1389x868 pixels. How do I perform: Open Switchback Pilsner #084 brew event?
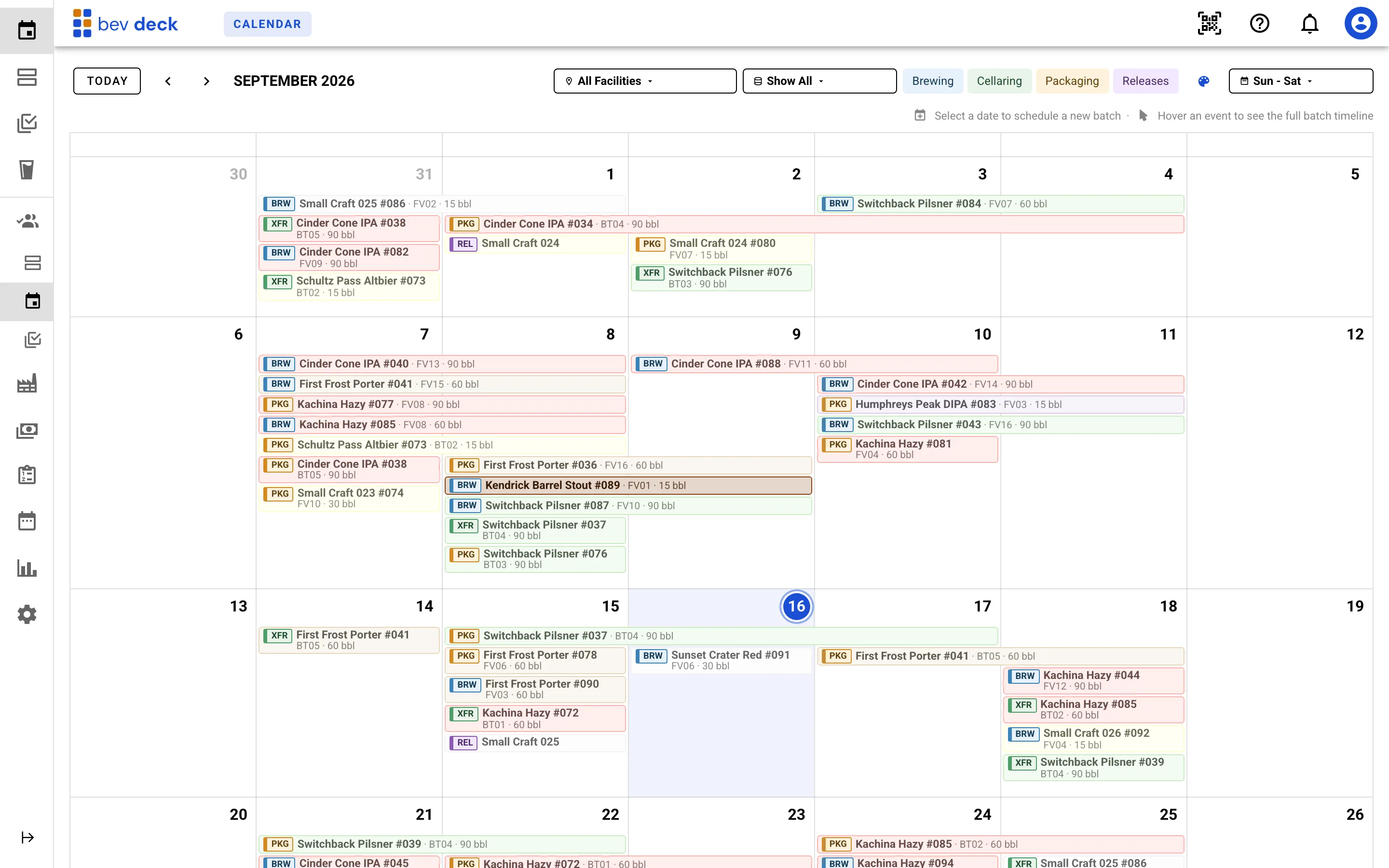click(1000, 204)
